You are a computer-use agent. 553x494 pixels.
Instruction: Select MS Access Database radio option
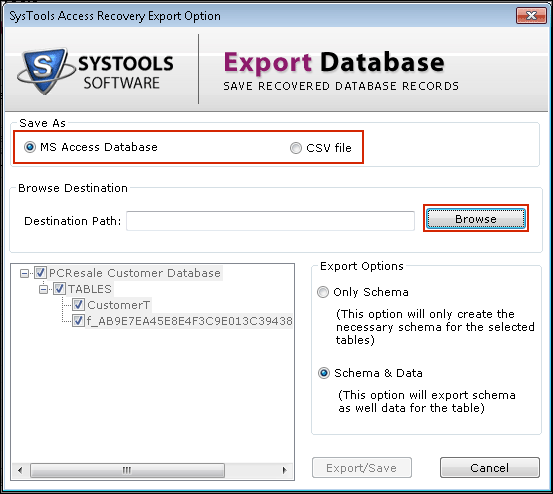click(30, 147)
